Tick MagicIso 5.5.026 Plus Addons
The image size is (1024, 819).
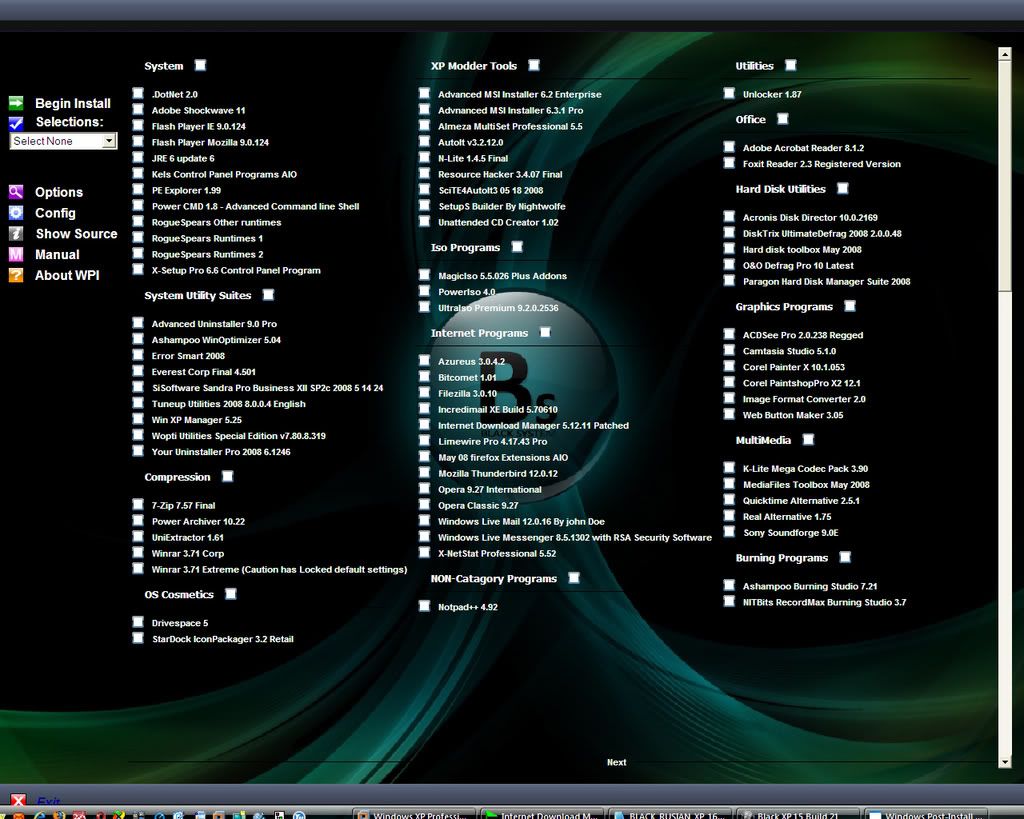pyautogui.click(x=424, y=274)
